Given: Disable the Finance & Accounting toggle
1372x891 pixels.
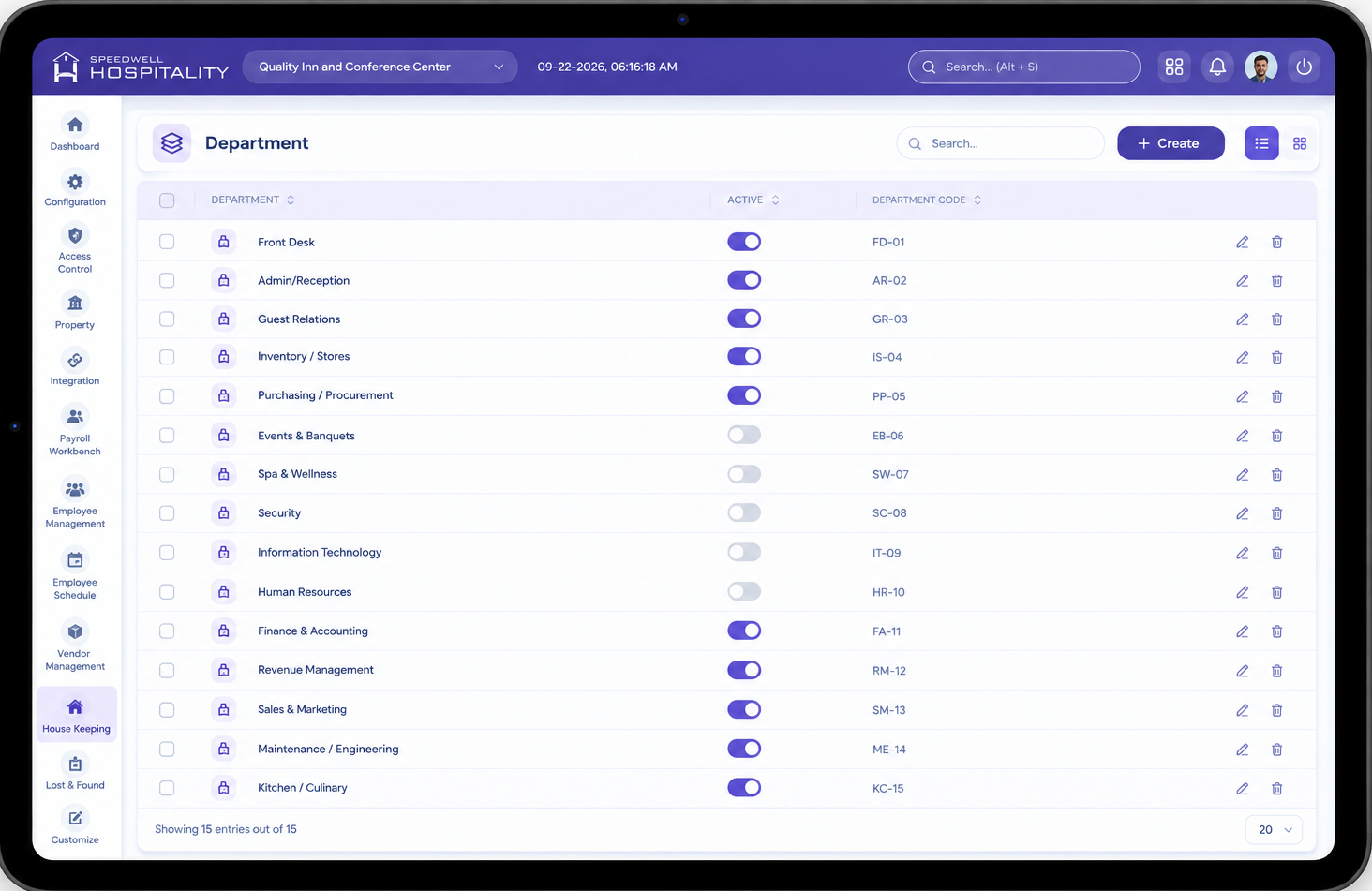Looking at the screenshot, I should coord(744,631).
